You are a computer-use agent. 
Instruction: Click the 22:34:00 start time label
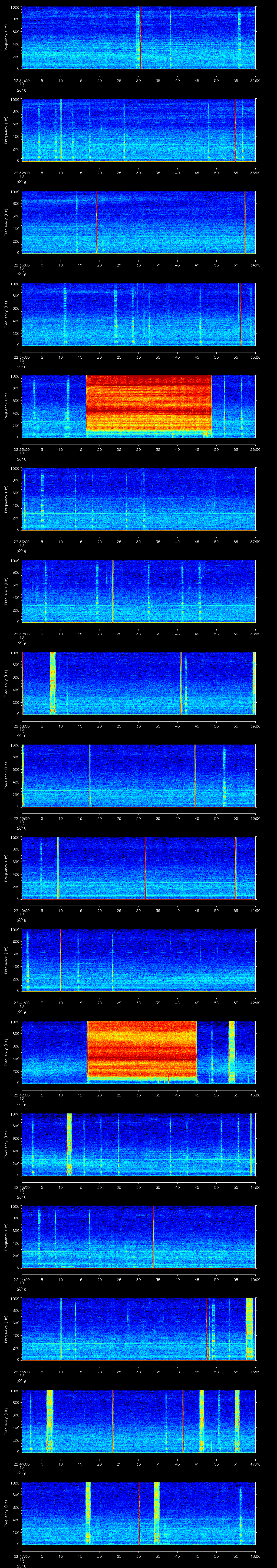tap(22, 357)
